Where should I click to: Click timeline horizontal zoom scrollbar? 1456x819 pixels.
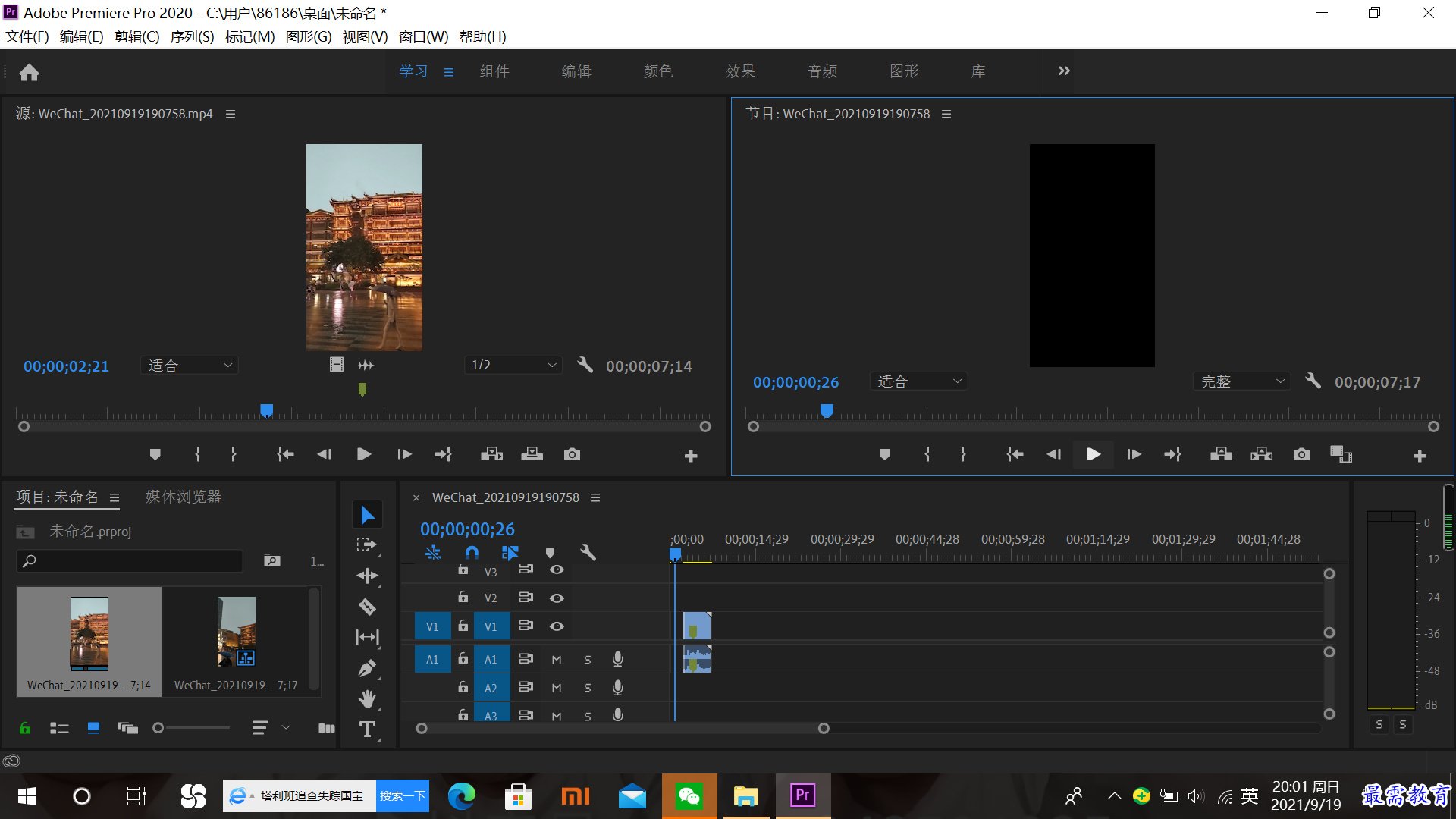pos(622,729)
